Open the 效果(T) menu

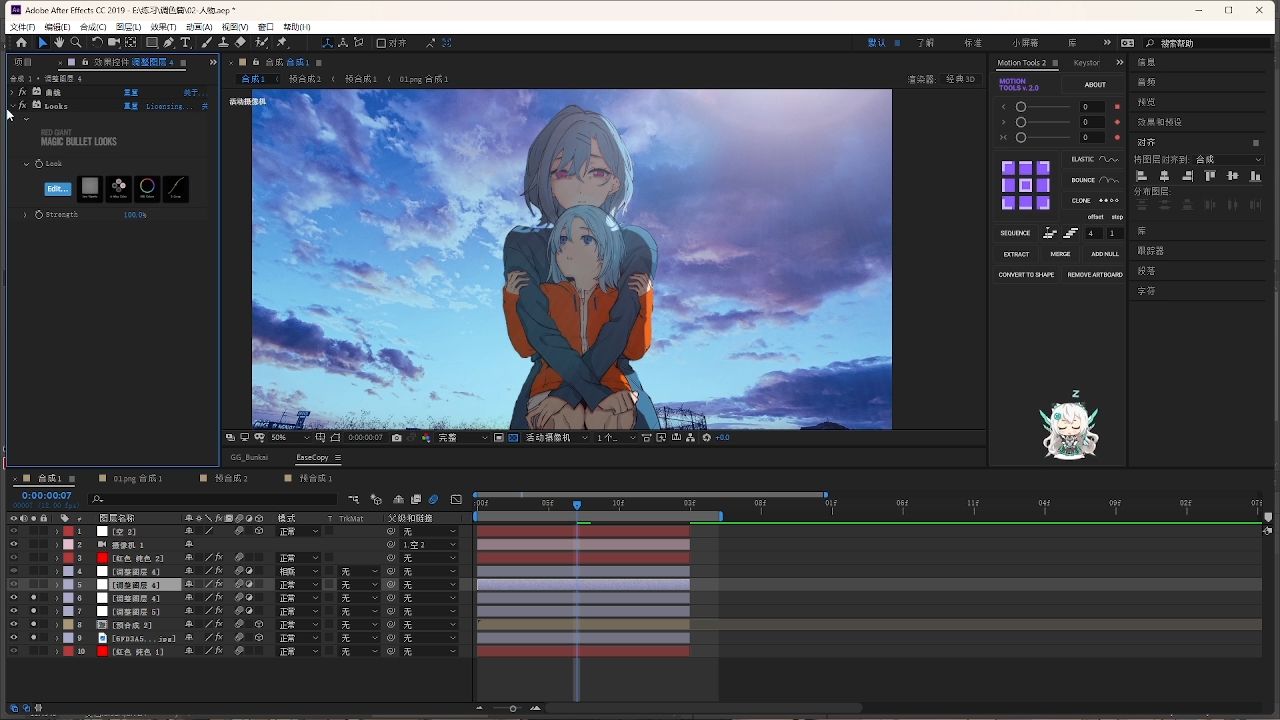163,27
